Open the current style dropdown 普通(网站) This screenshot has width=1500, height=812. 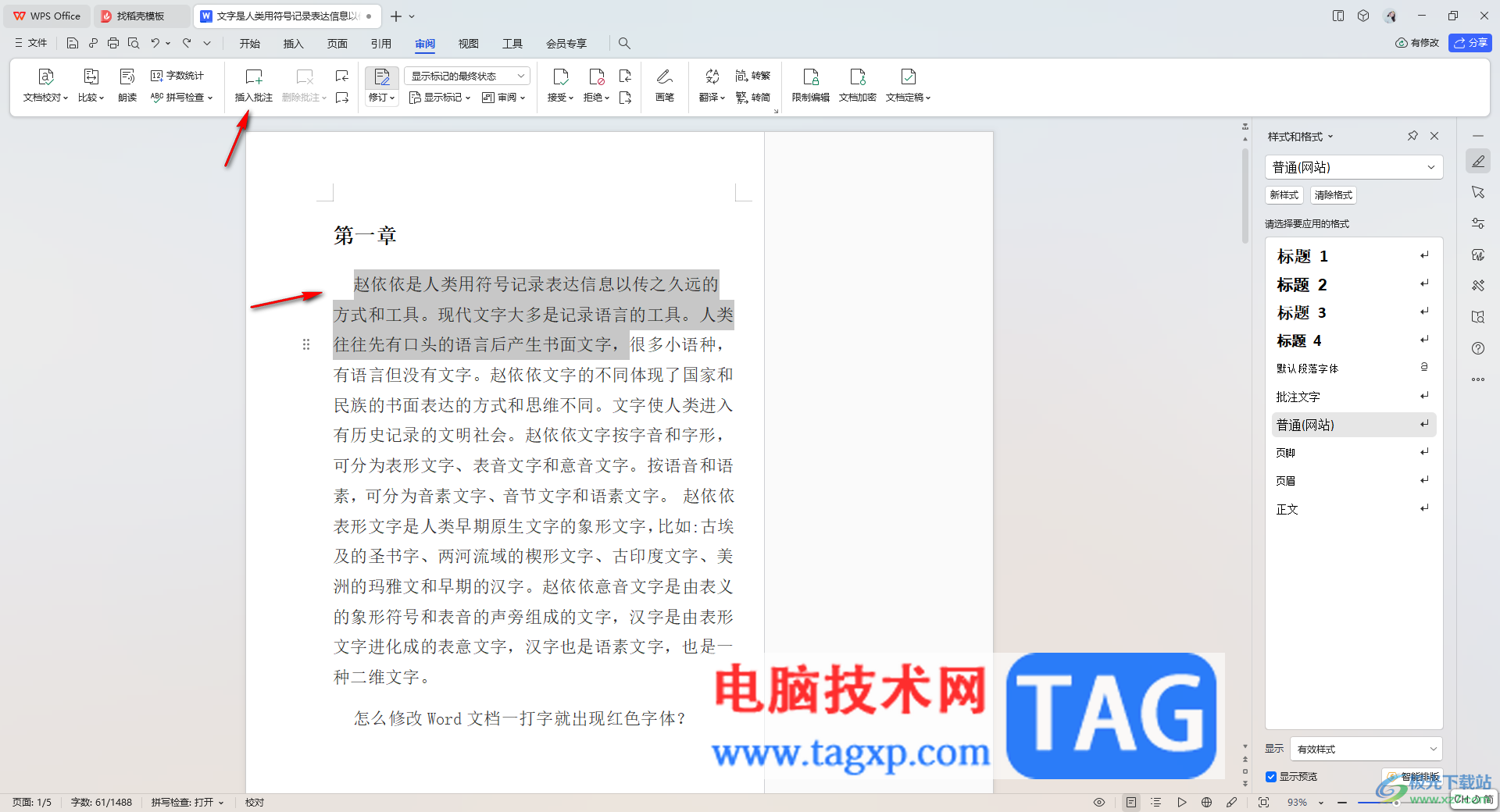click(x=1354, y=167)
